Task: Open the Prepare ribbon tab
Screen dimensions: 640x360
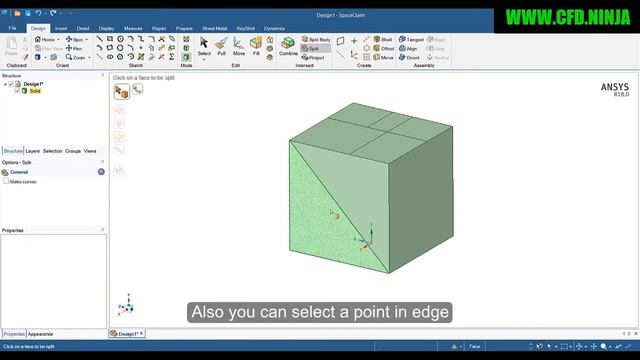Action: 184,29
